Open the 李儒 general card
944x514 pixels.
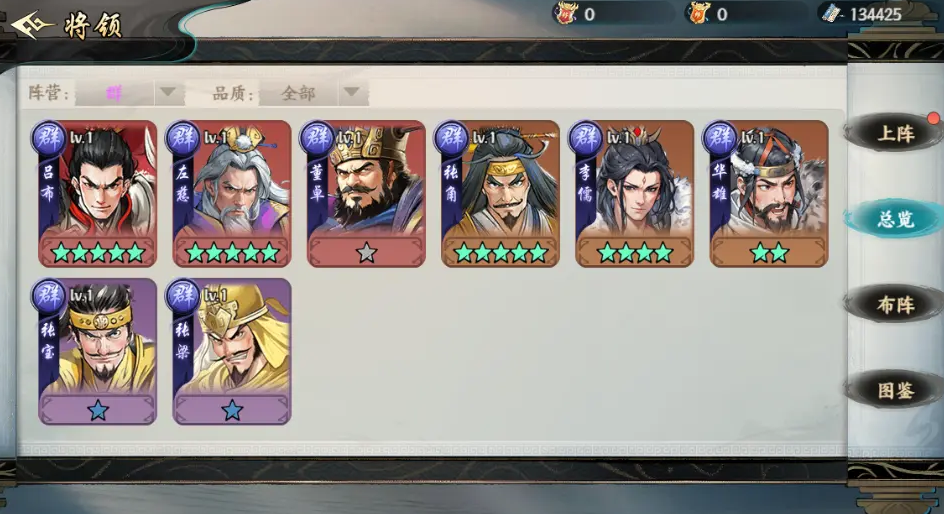pos(634,193)
